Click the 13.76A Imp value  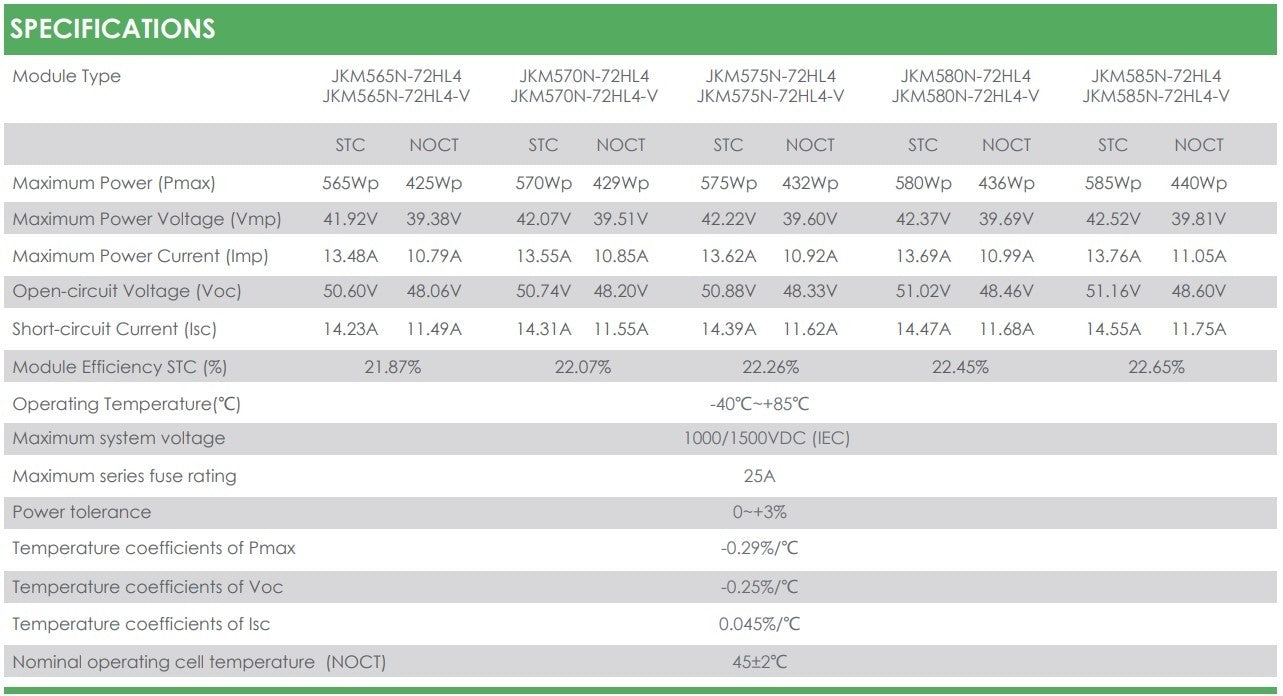point(1112,256)
